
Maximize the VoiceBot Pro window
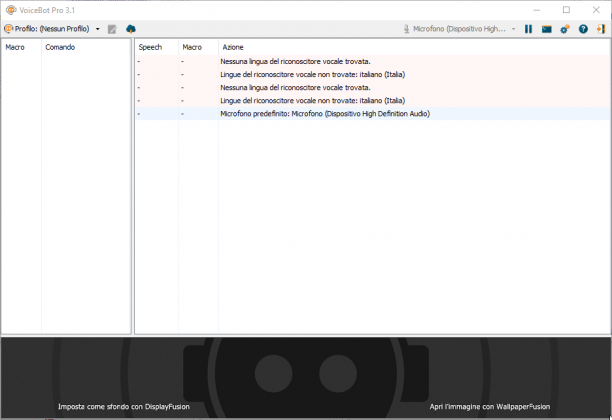pos(566,10)
